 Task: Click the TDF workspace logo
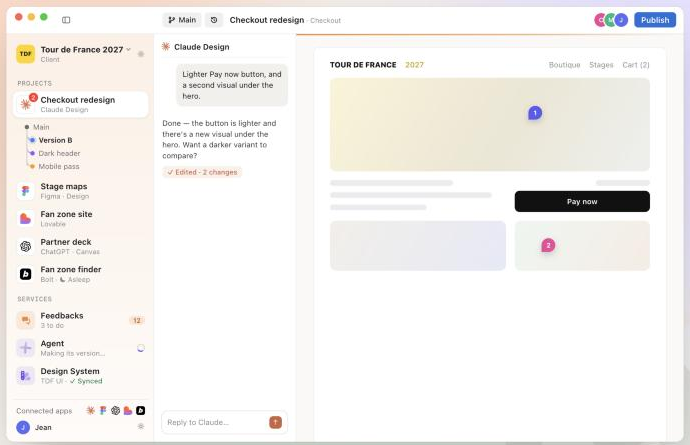[26, 54]
